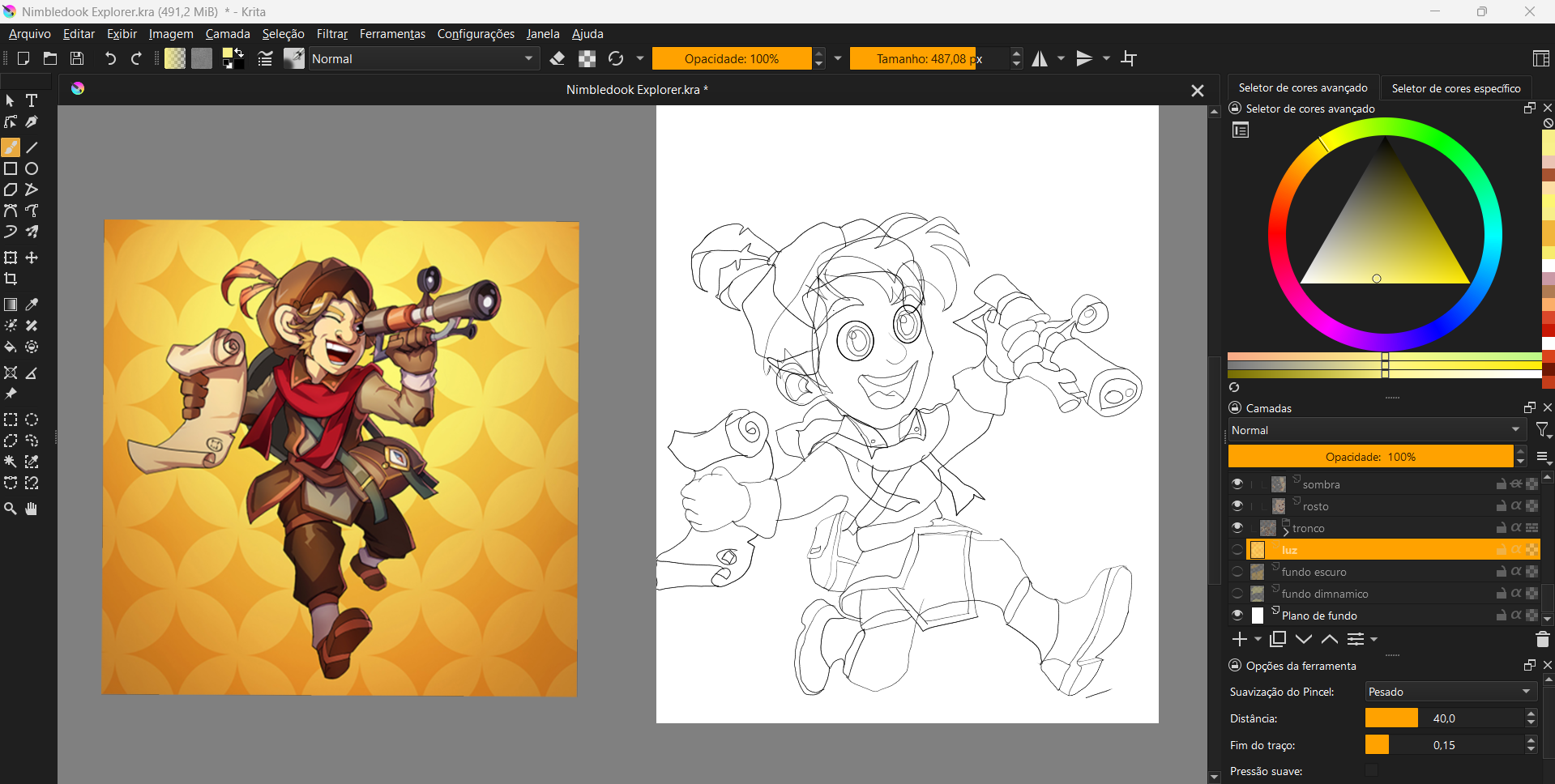Expand the tronco group layer
This screenshot has width=1555, height=784.
(1286, 531)
